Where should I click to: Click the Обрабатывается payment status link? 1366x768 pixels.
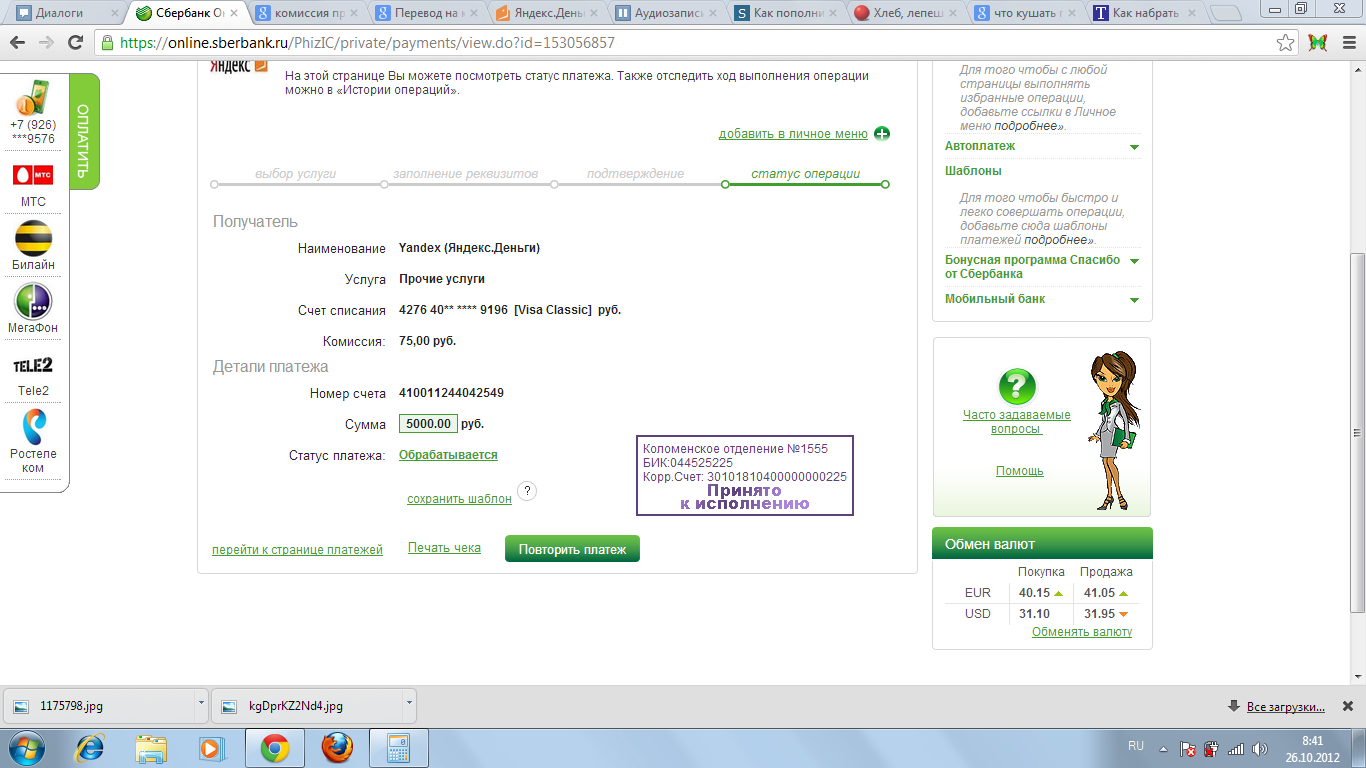448,455
